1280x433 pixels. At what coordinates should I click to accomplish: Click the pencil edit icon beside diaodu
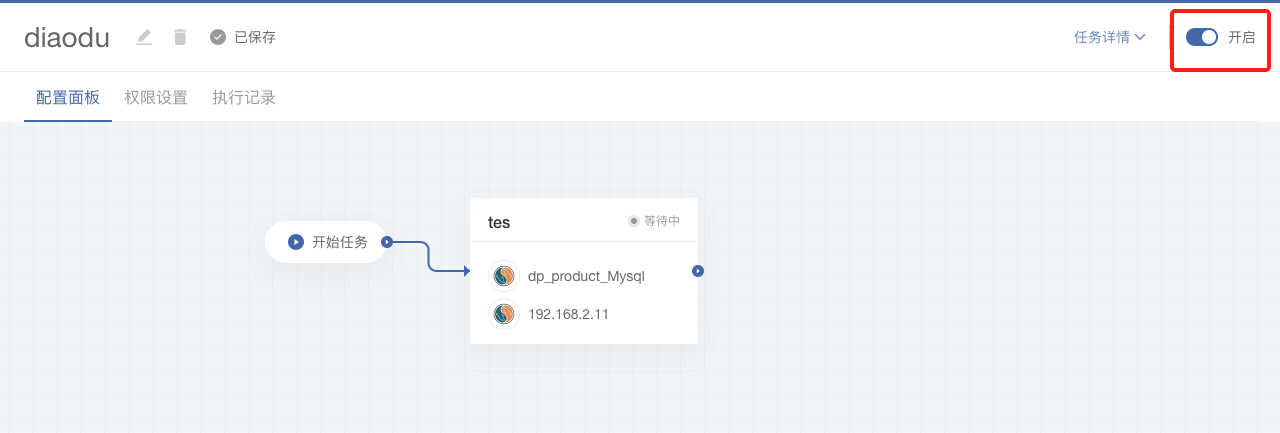click(x=144, y=37)
